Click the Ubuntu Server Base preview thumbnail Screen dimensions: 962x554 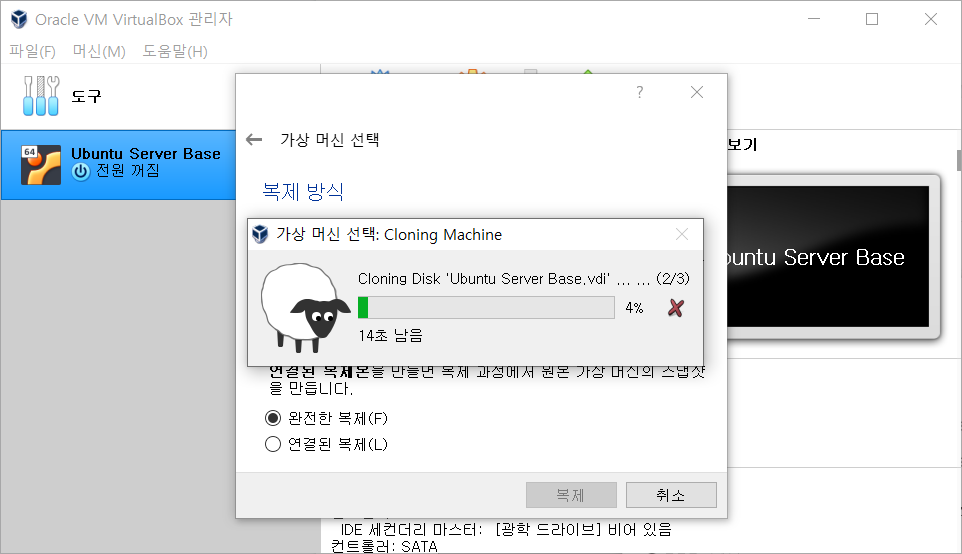coord(828,256)
